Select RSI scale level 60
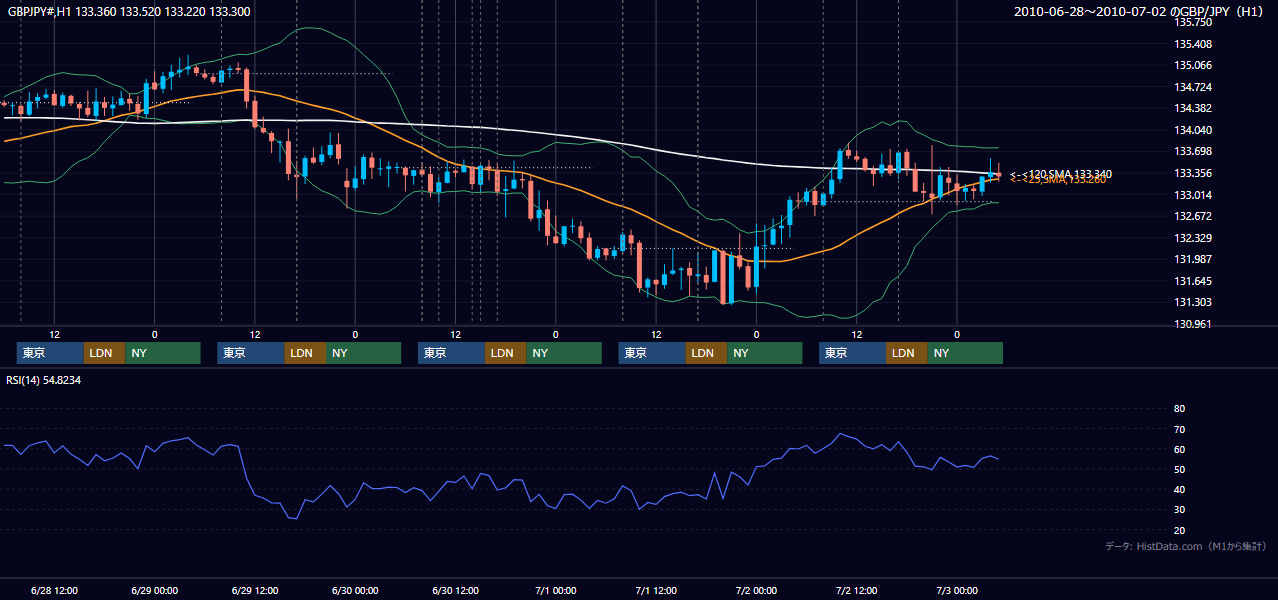Viewport: 1278px width, 600px height. [x=1179, y=449]
